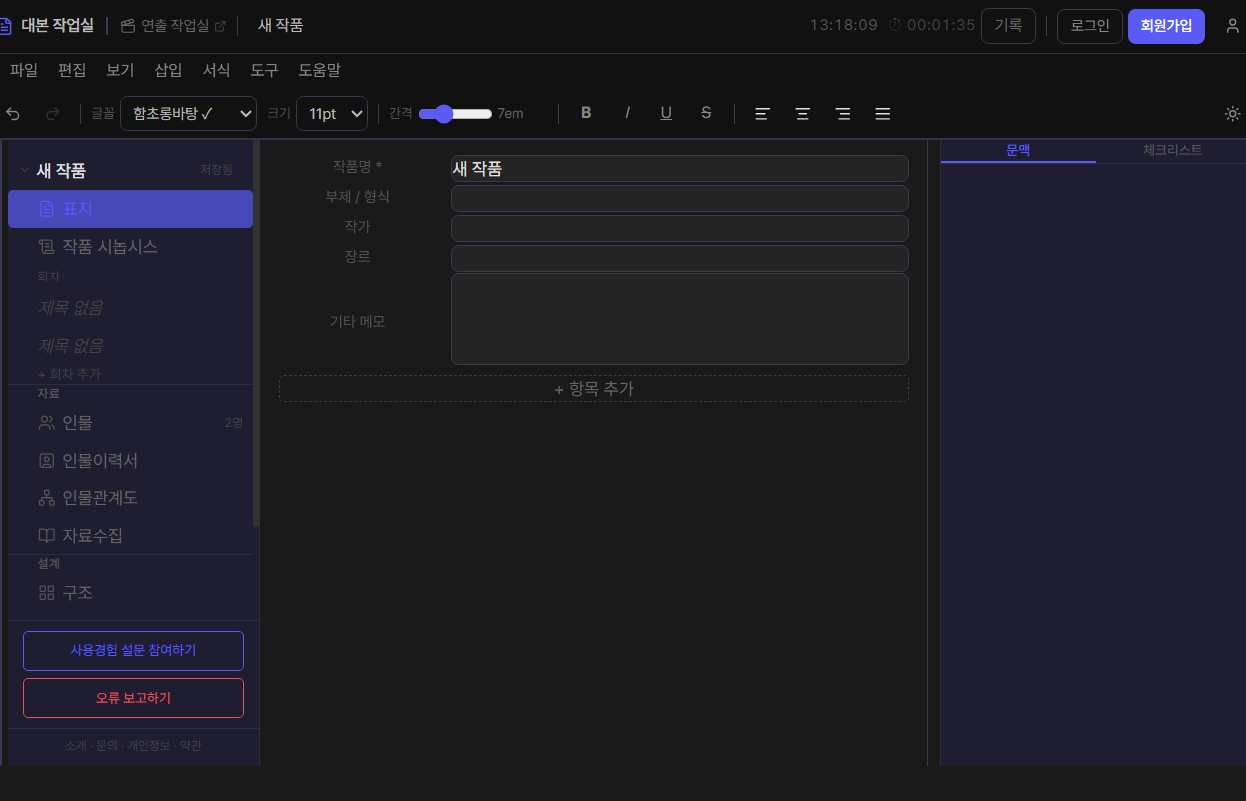Open 자료수집 in the sidebar
The height and width of the screenshot is (801, 1246).
130,536
